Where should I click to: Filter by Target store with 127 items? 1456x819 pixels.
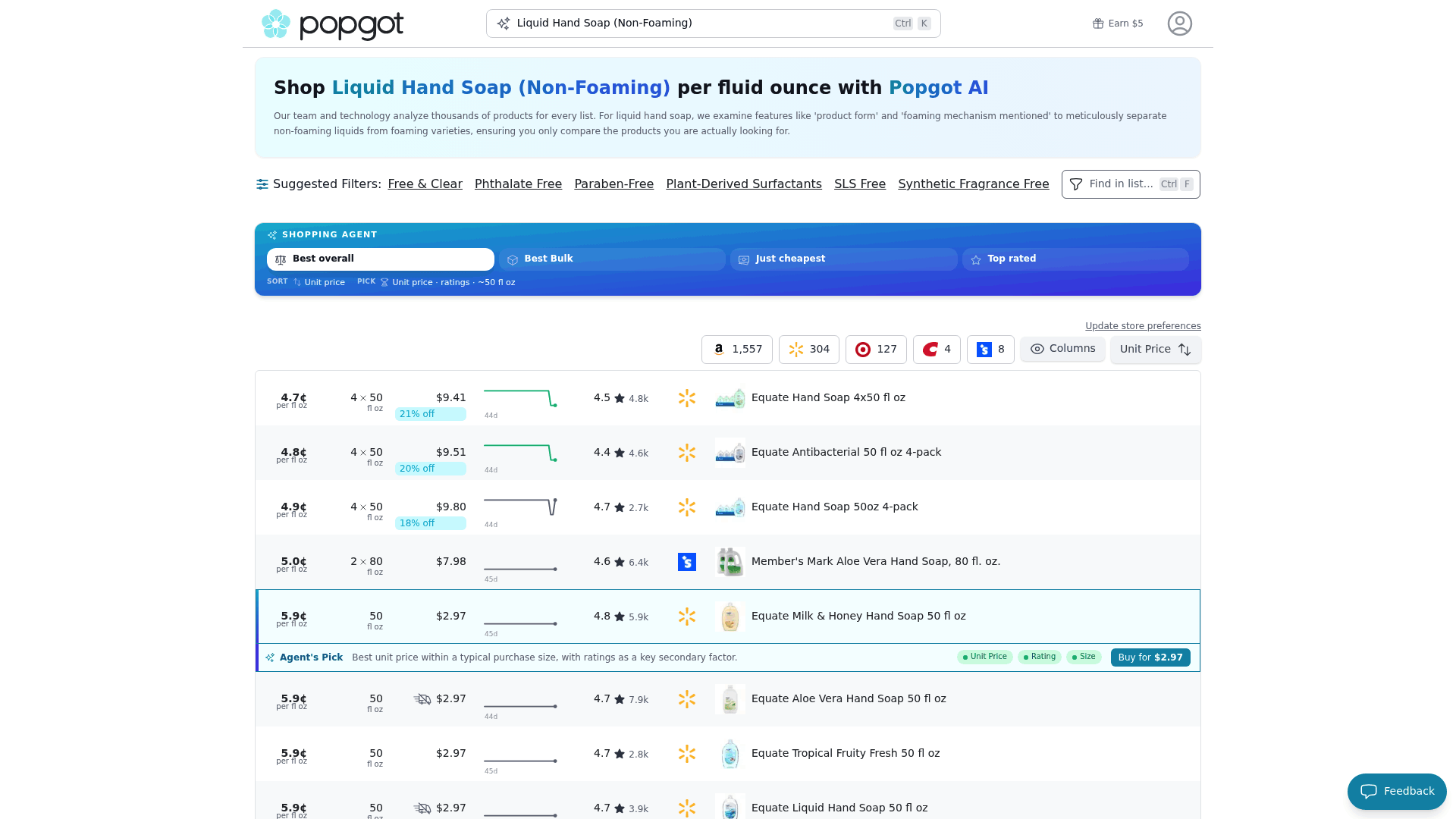pyautogui.click(x=876, y=350)
